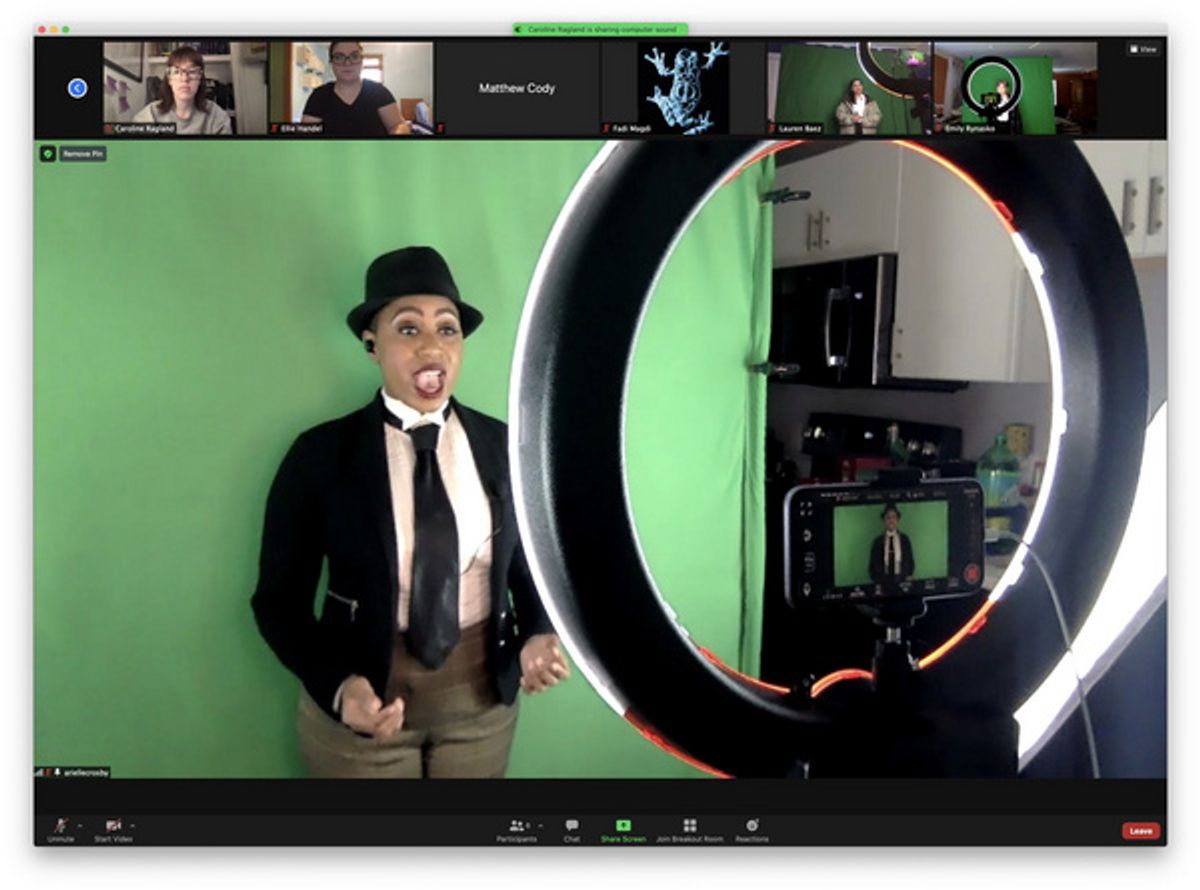Click the green Share Screen icon

coord(623,826)
